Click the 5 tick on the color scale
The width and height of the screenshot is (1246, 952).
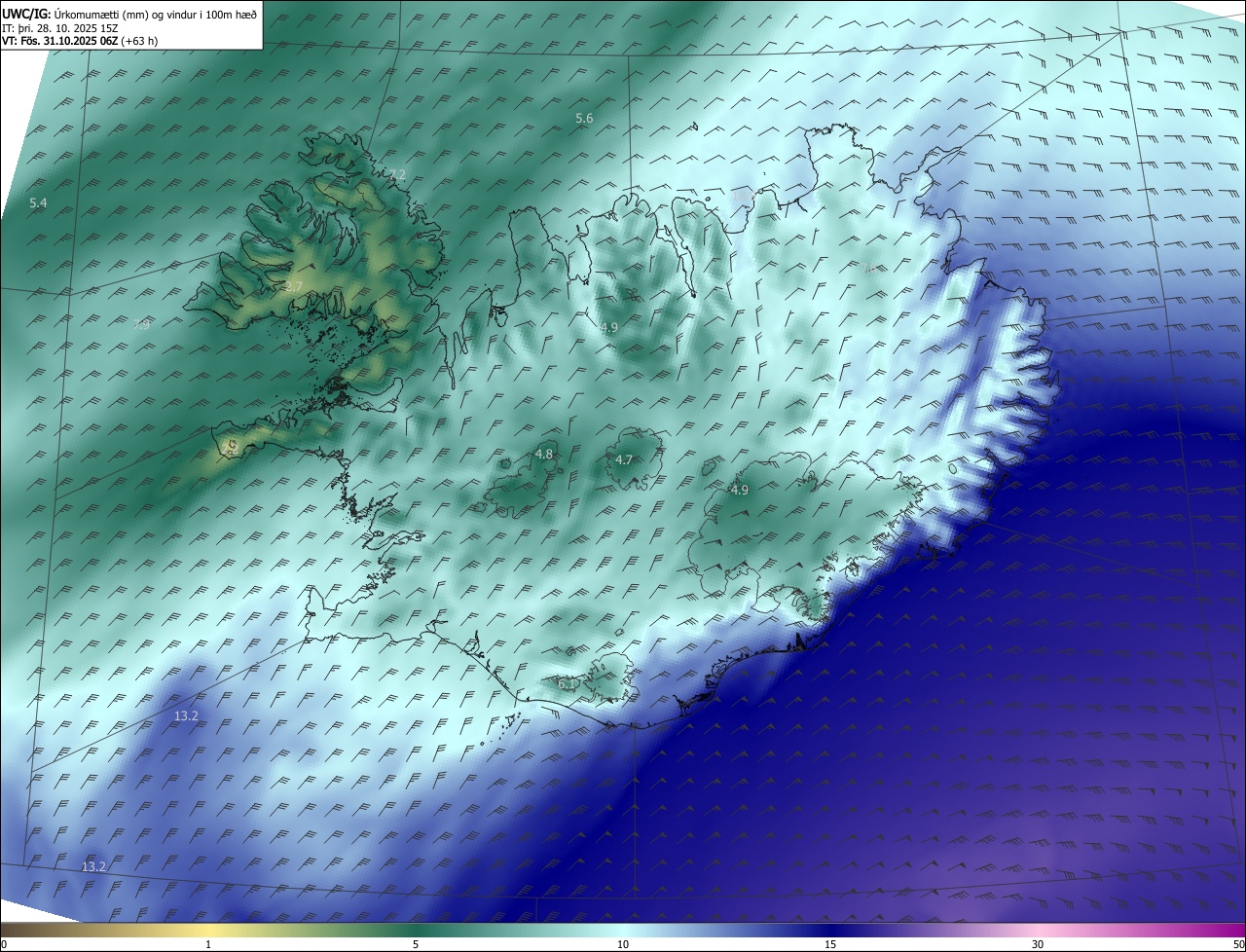pos(416,944)
